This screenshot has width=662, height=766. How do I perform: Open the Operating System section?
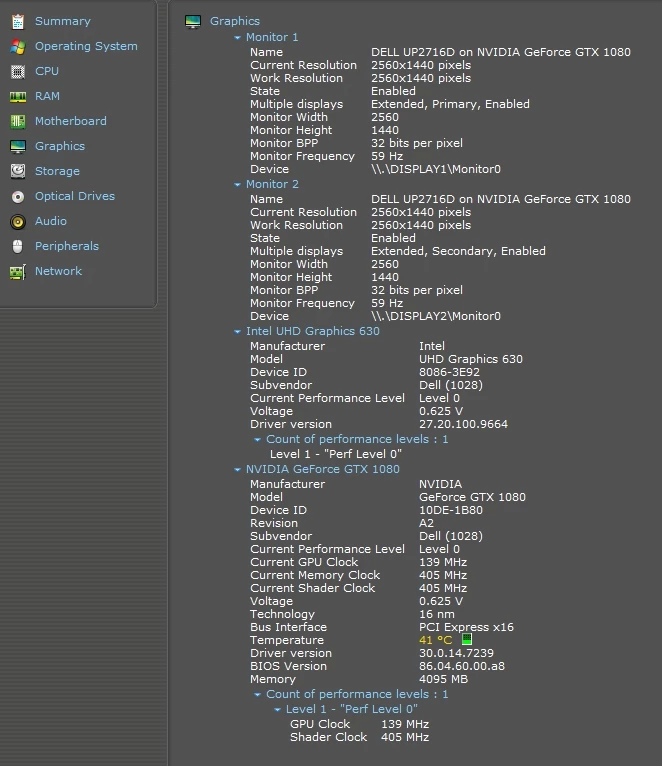pyautogui.click(x=86, y=46)
